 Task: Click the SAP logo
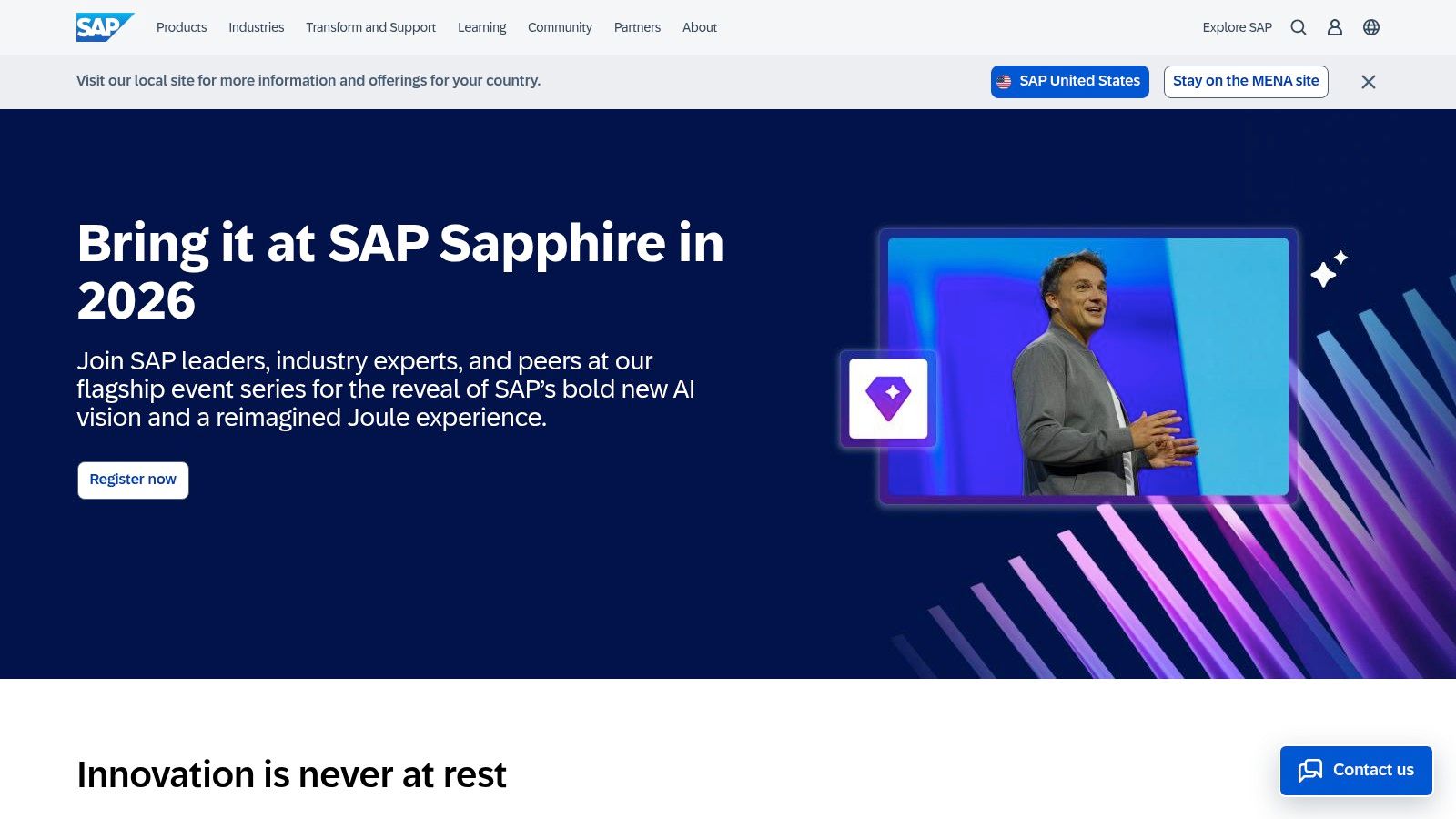[x=103, y=26]
